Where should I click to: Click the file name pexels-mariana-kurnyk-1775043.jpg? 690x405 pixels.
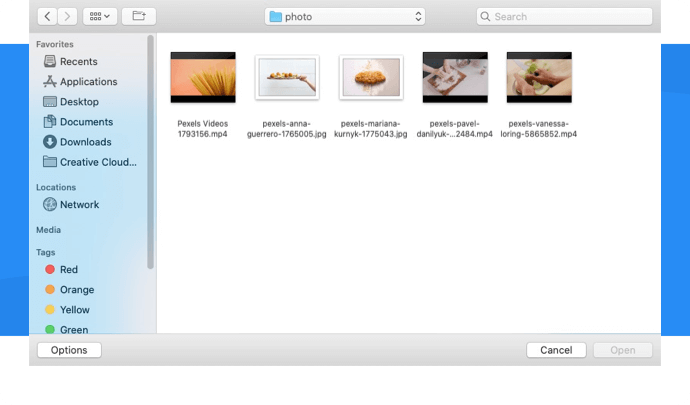coord(371,129)
